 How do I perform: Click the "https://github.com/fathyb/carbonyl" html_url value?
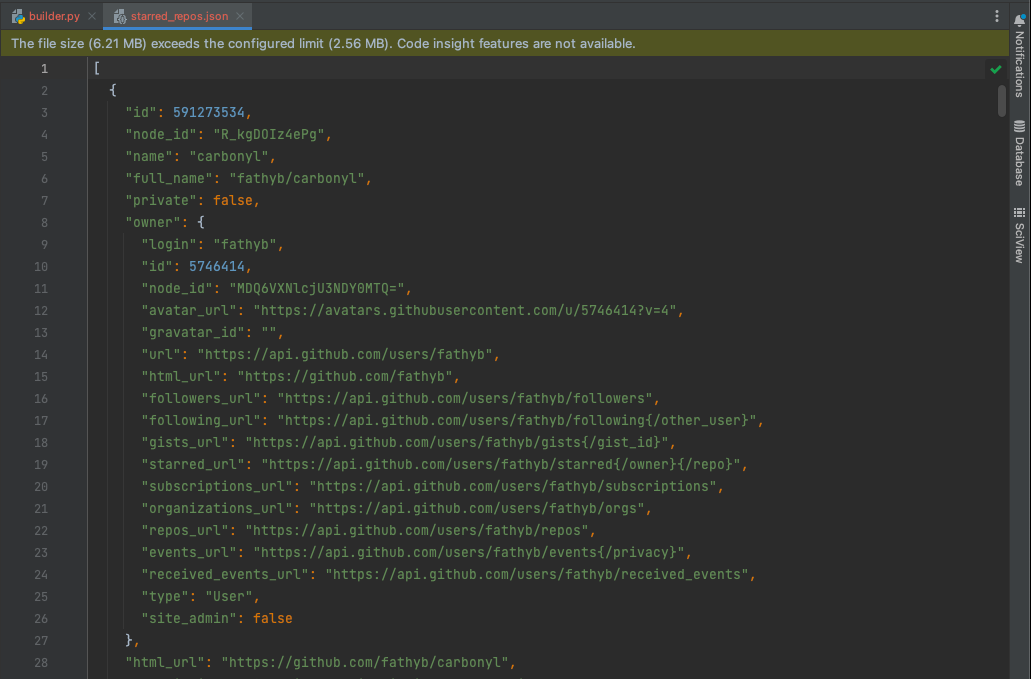click(365, 663)
